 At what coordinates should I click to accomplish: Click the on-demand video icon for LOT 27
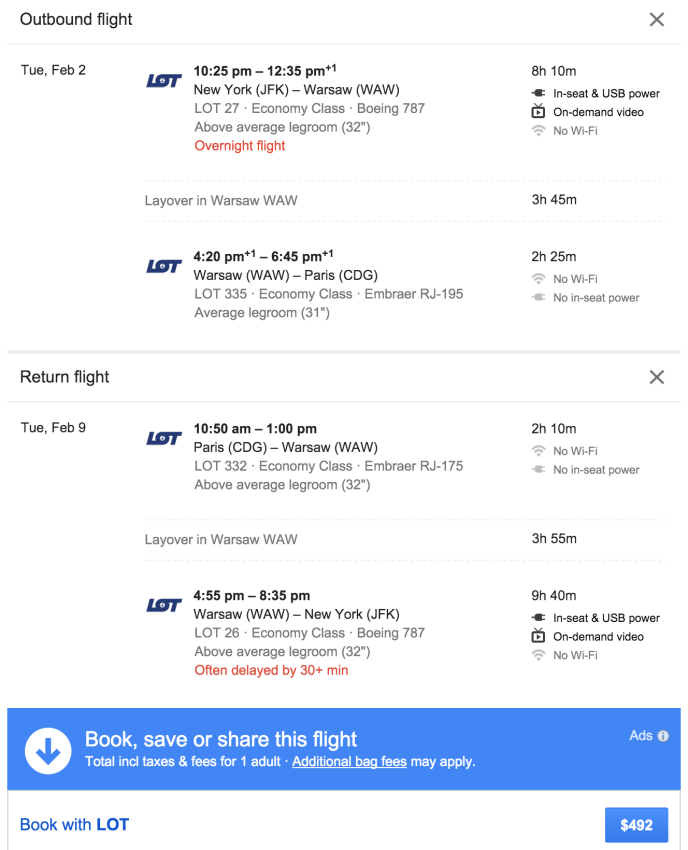coord(538,112)
